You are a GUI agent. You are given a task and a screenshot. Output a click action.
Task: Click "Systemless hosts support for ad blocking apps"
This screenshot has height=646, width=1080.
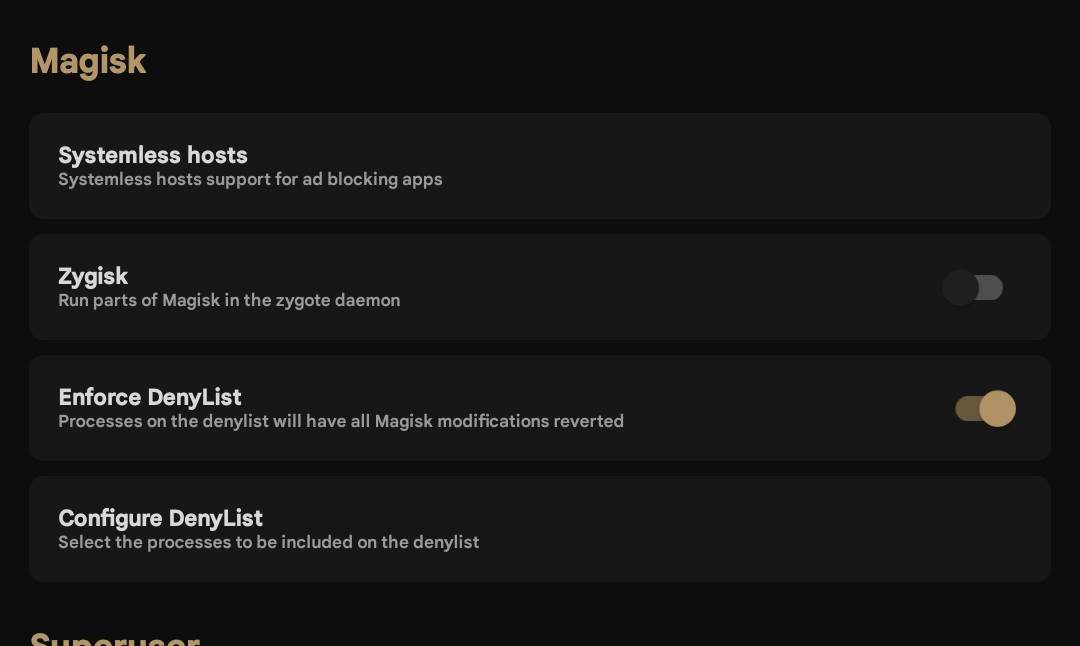coord(250,180)
